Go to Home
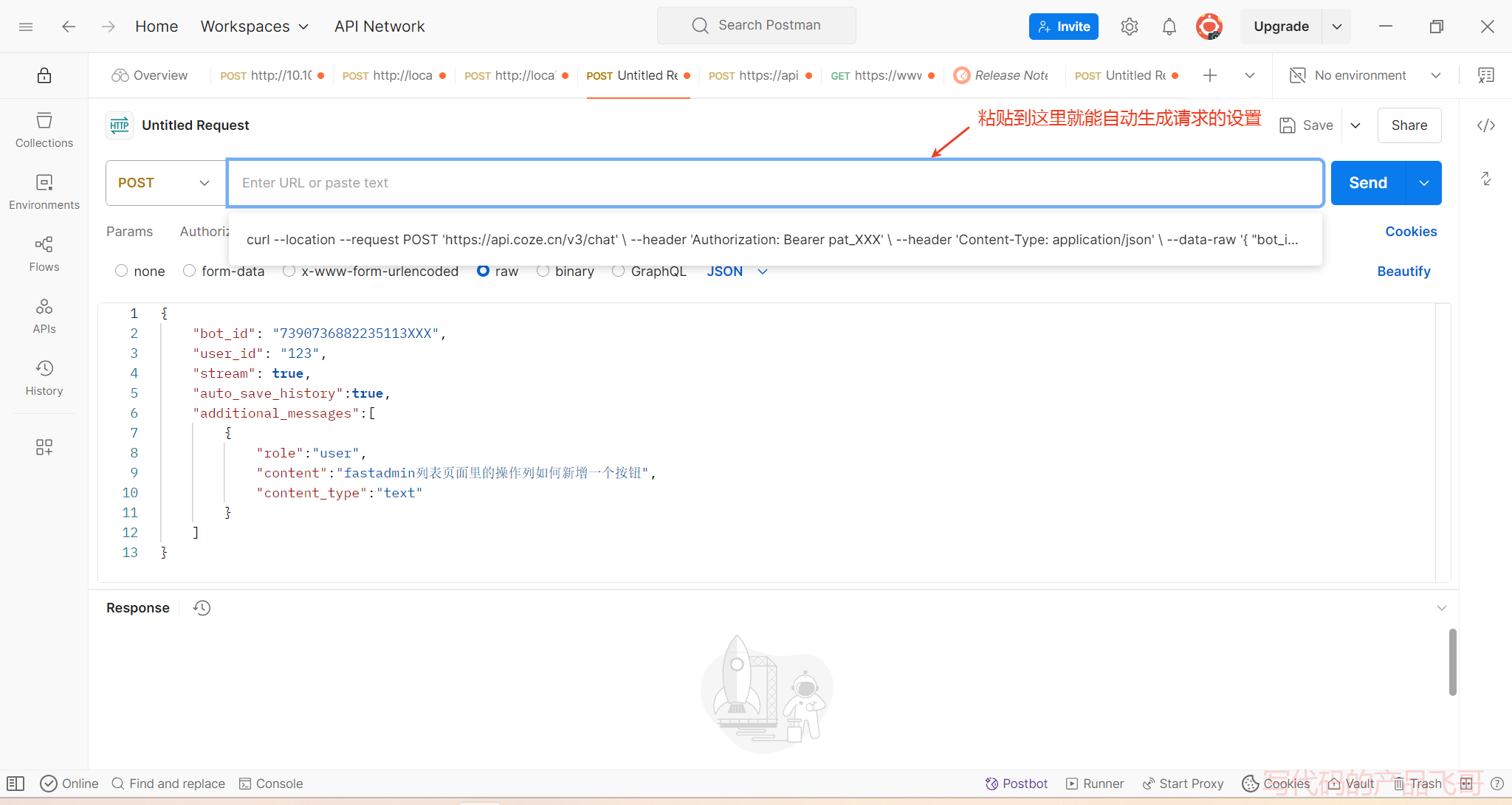The height and width of the screenshot is (805, 1512). click(x=157, y=27)
